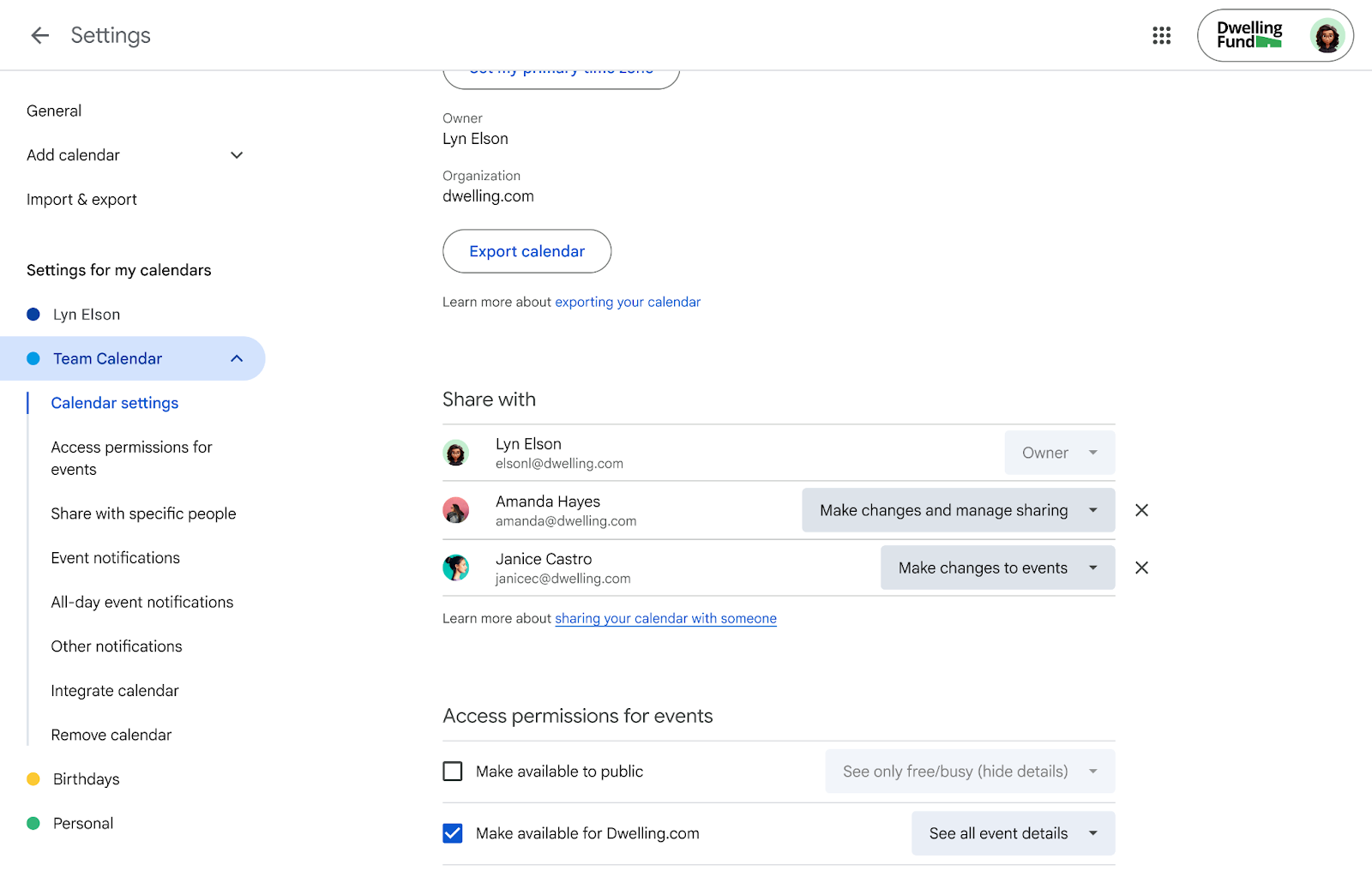Image resolution: width=1372 pixels, height=883 pixels.
Task: Uncheck Make available for Dwelling.com
Action: pos(452,832)
